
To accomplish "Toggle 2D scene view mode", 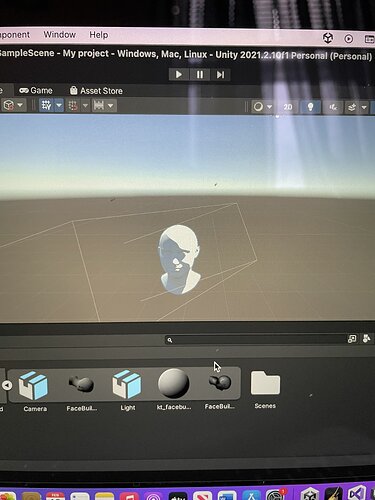I will coord(288,107).
